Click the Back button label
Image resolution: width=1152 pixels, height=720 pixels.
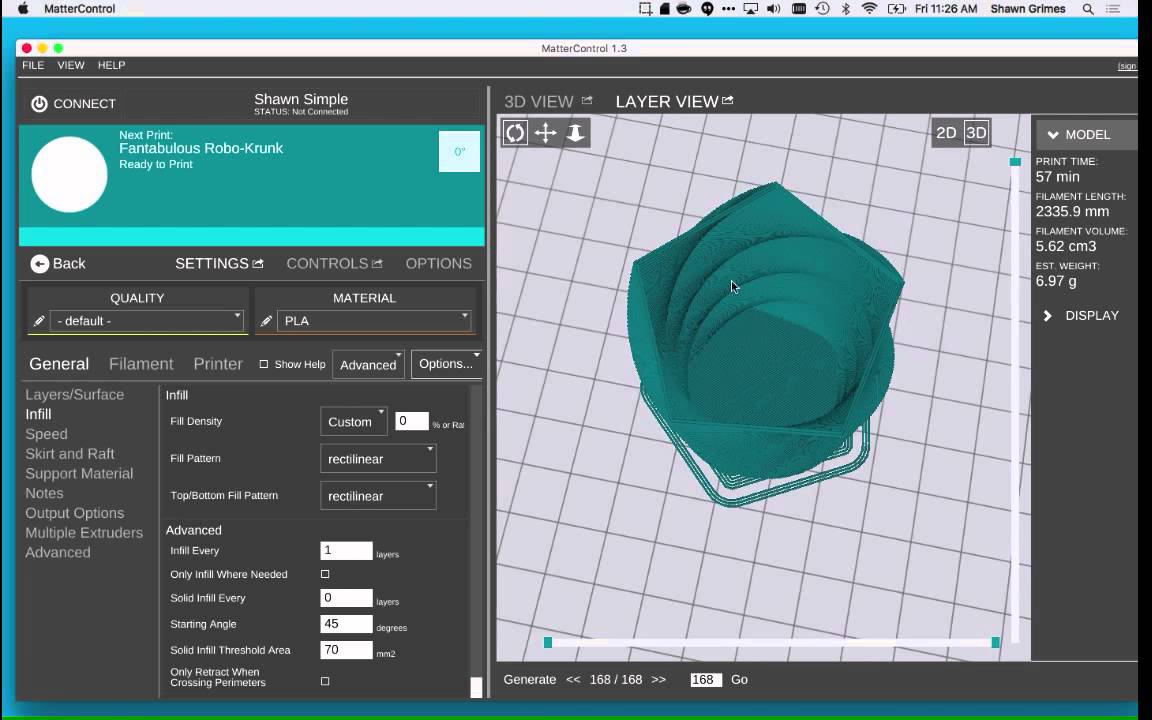[x=69, y=264]
